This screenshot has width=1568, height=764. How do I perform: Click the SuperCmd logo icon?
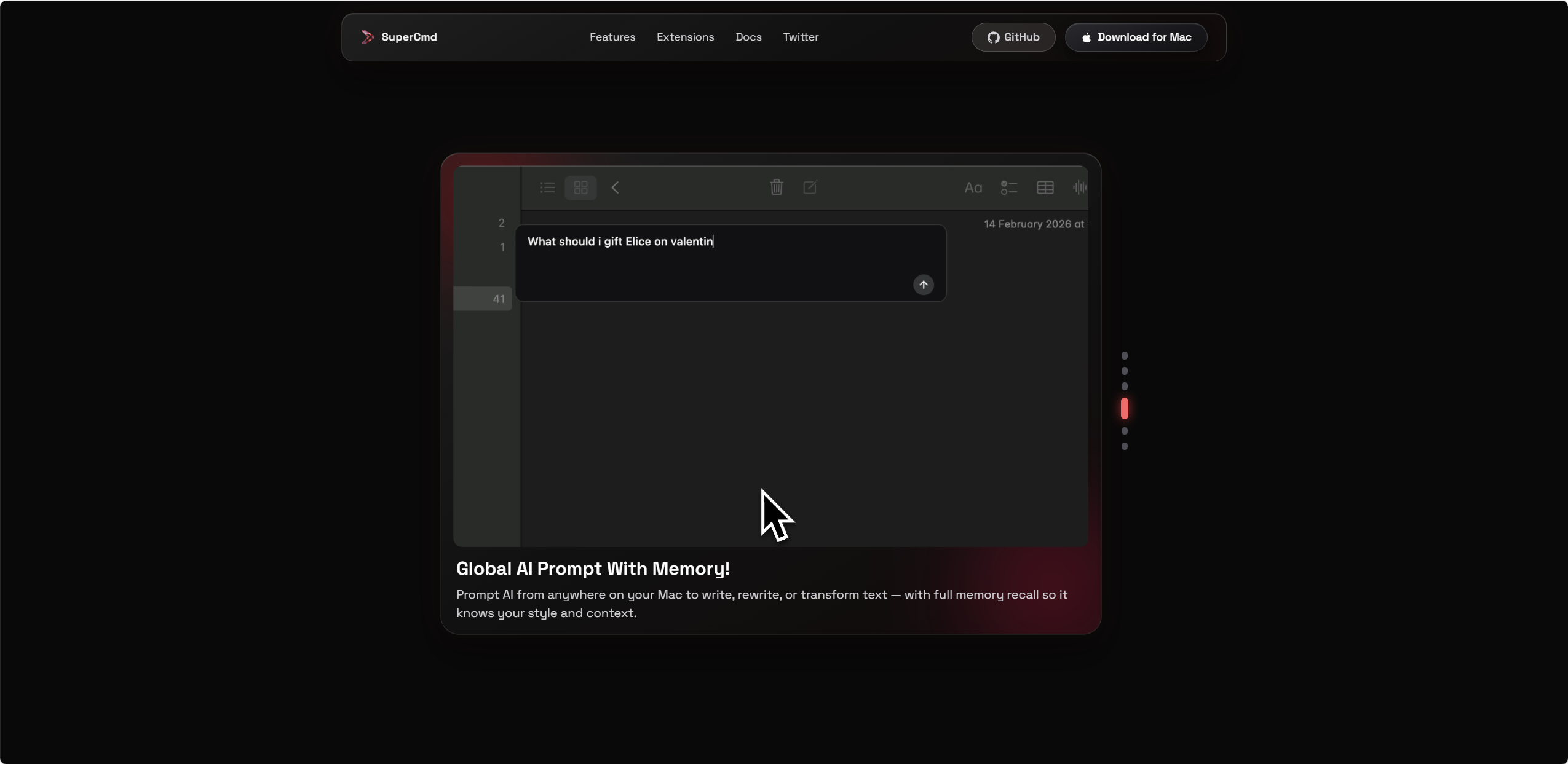(x=367, y=37)
